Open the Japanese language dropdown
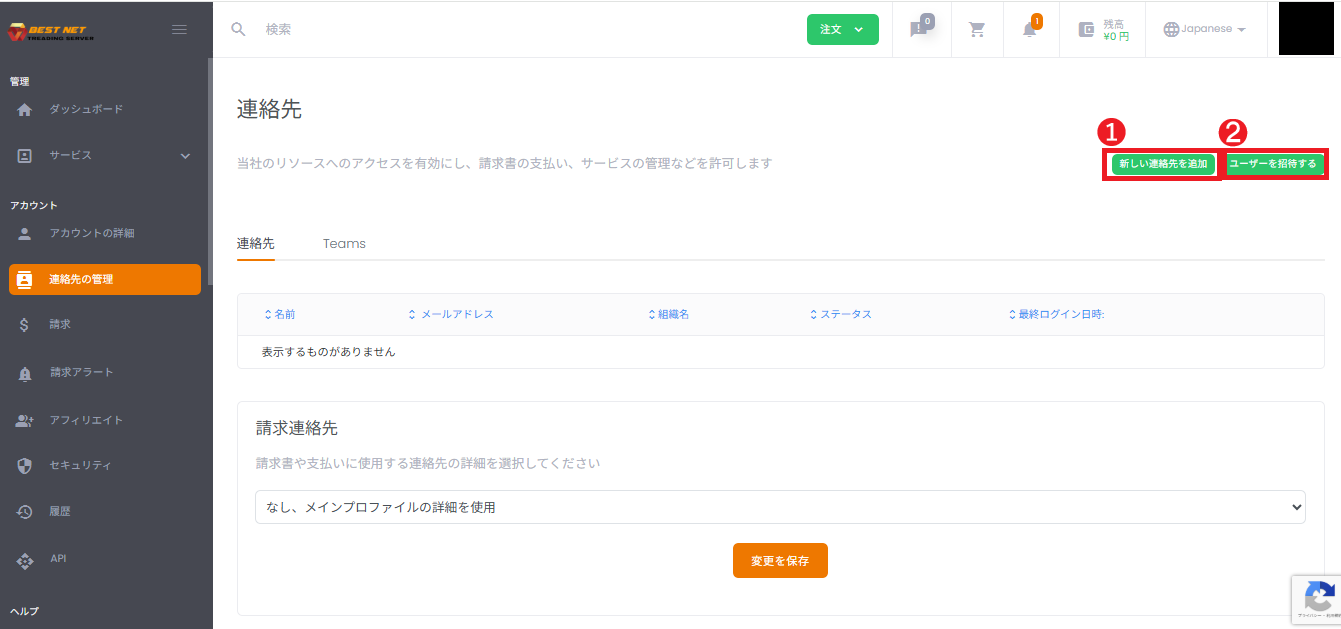This screenshot has width=1341, height=629. [x=1205, y=29]
